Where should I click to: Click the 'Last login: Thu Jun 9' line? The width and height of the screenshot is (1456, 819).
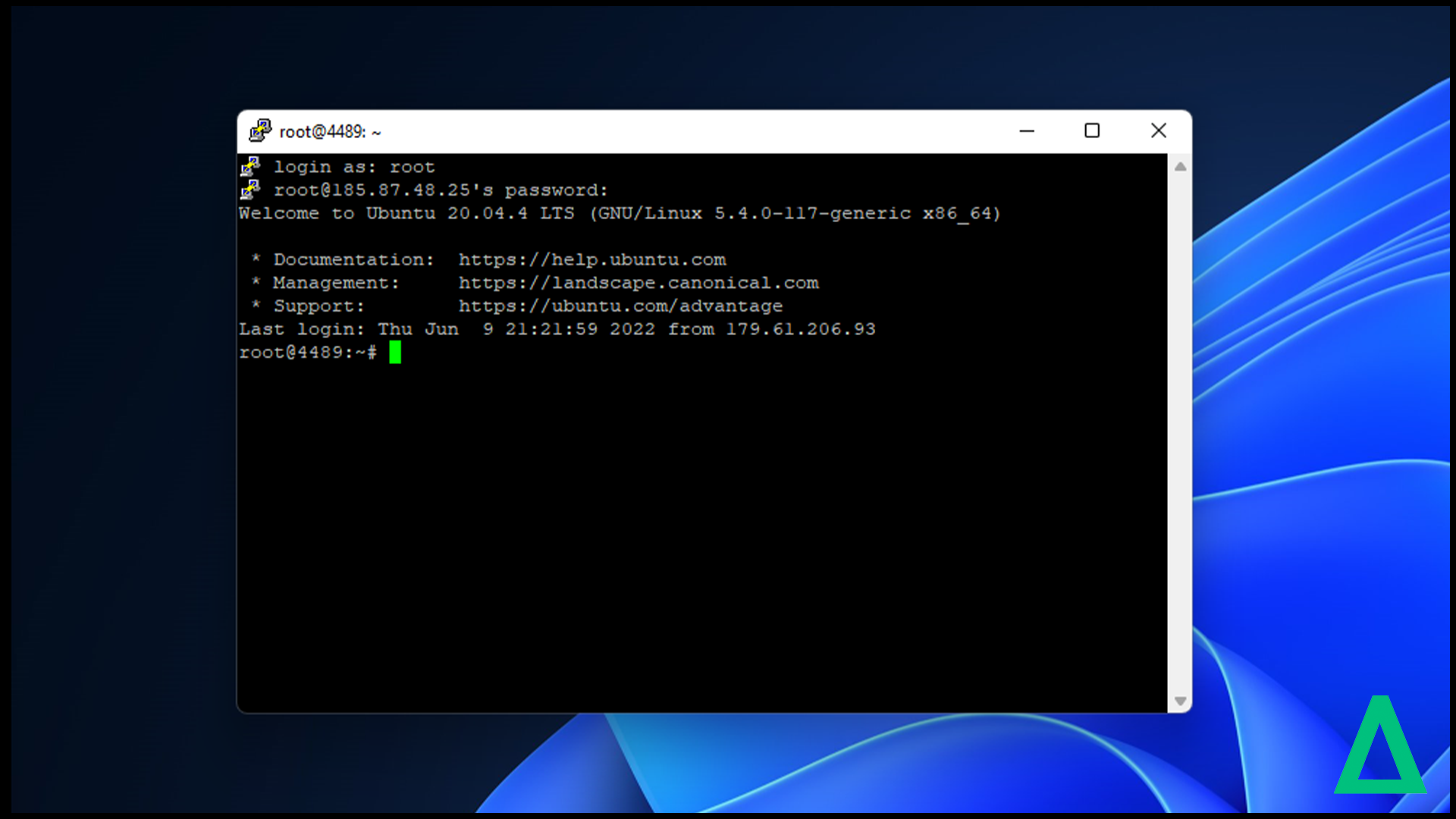tap(557, 329)
